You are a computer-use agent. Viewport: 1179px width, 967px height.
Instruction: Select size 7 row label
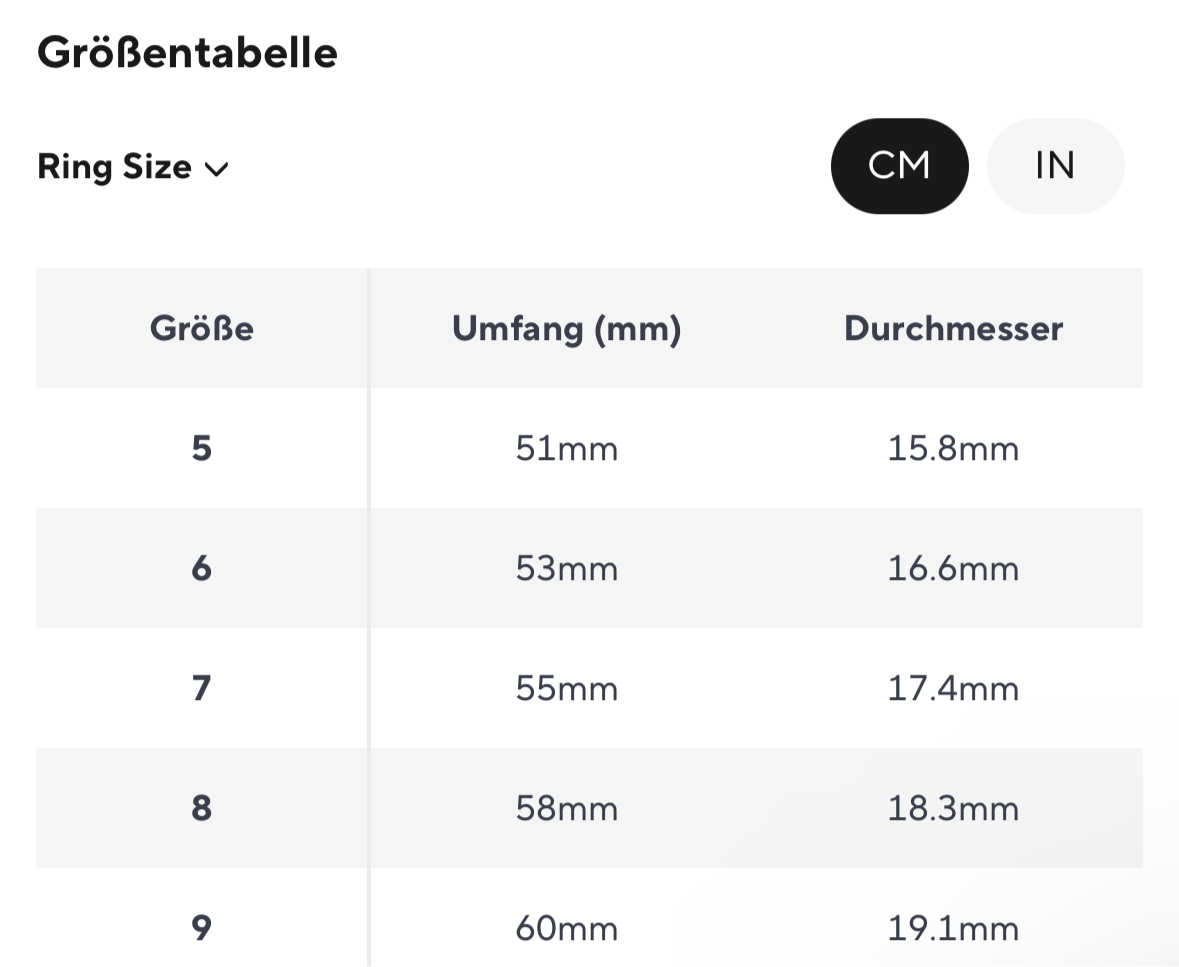202,688
